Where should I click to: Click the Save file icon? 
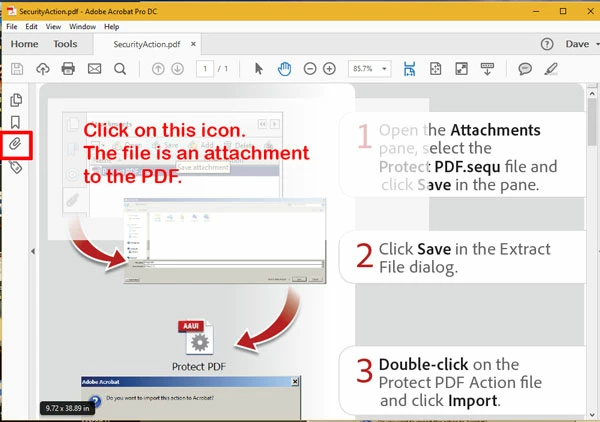(x=17, y=69)
